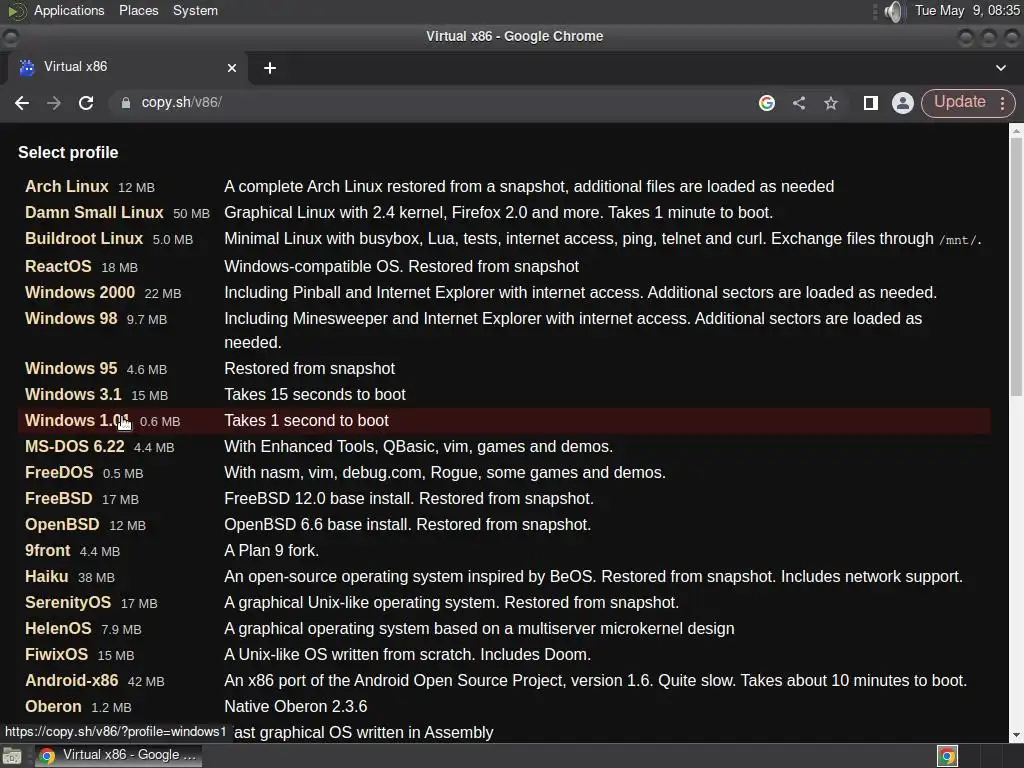Click 'Native Oberon 2.3.6' description
The width and height of the screenshot is (1024, 768).
click(x=296, y=707)
